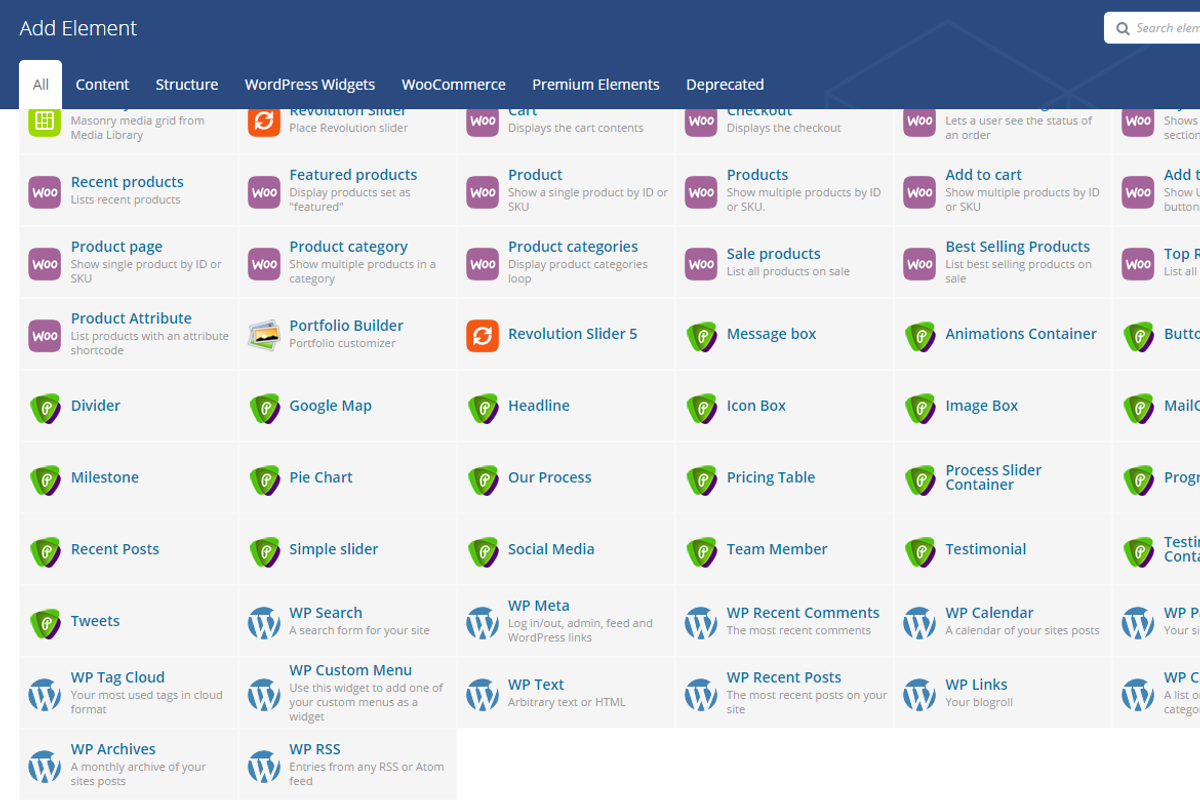This screenshot has width=1200, height=800.
Task: Switch to the Content tab
Action: click(103, 84)
